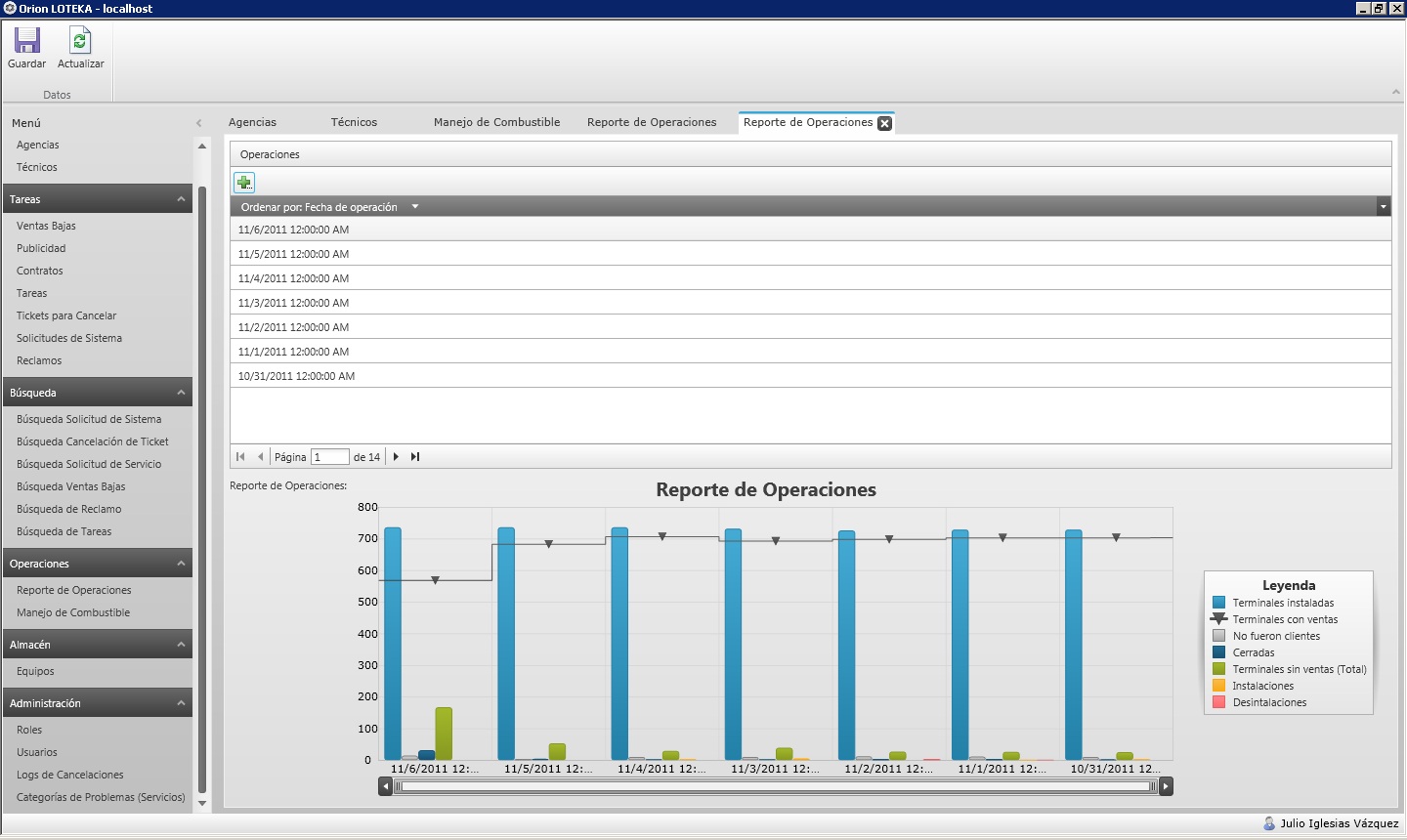The width and height of the screenshot is (1407, 840).
Task: Open Búsqueda de Reclamo
Action: coord(69,509)
